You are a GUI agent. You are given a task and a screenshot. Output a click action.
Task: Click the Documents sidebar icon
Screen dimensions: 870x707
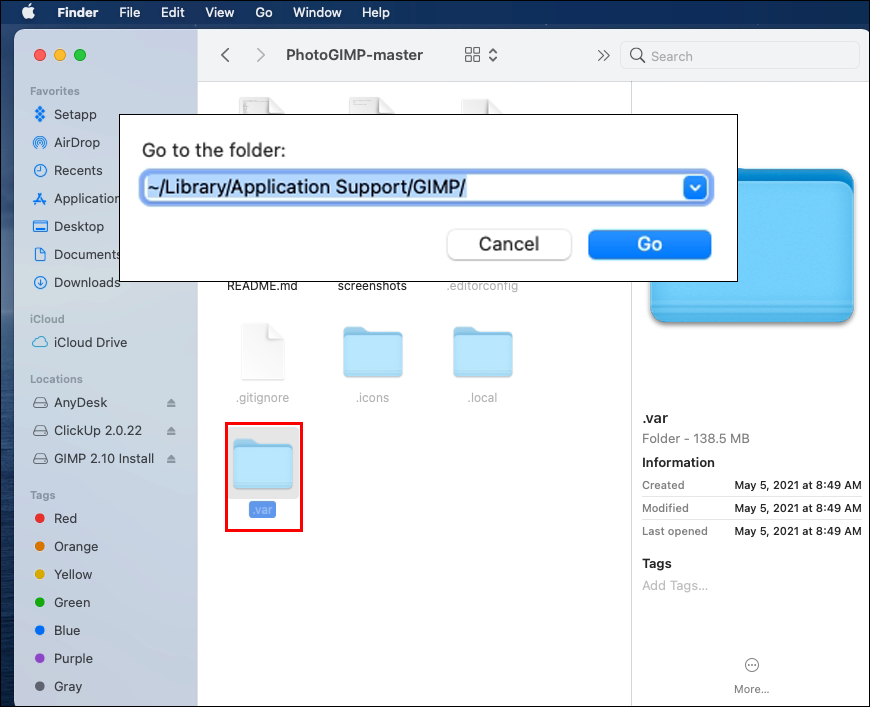40,254
